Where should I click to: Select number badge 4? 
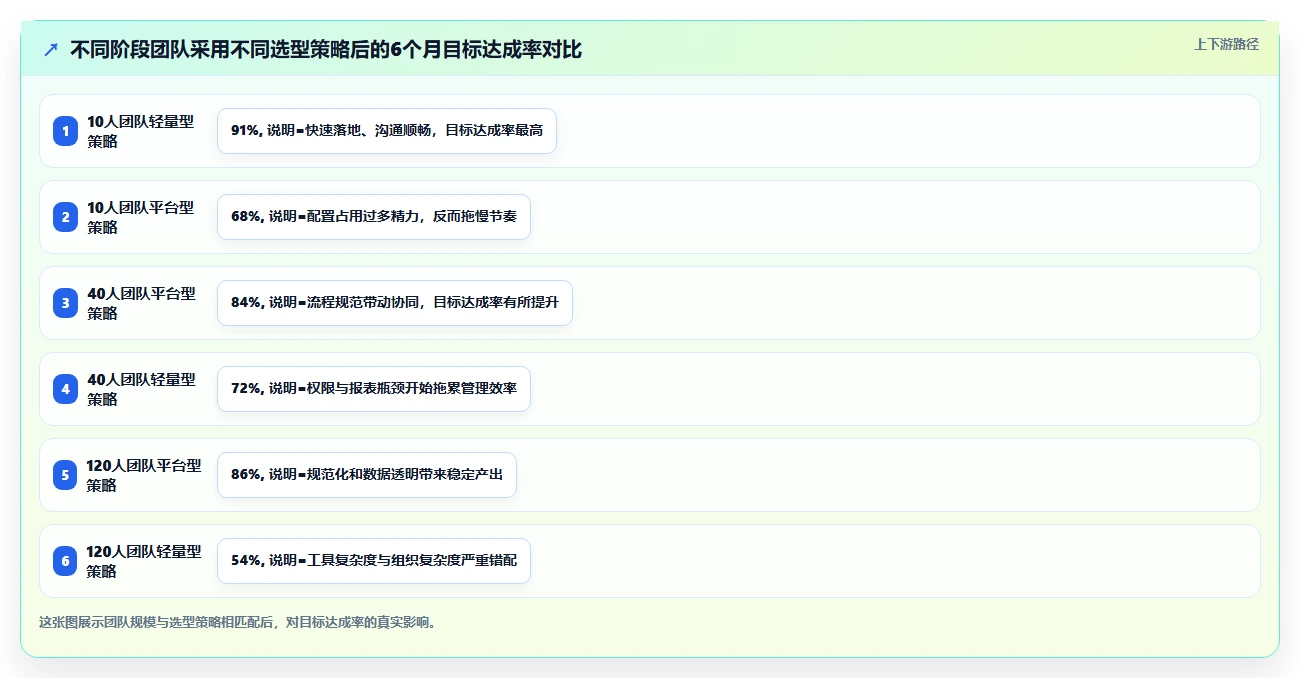pos(65,389)
